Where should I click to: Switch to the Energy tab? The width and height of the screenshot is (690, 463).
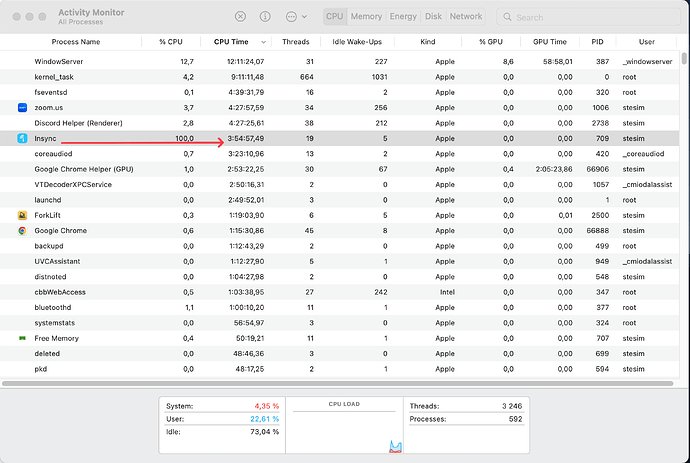click(403, 17)
